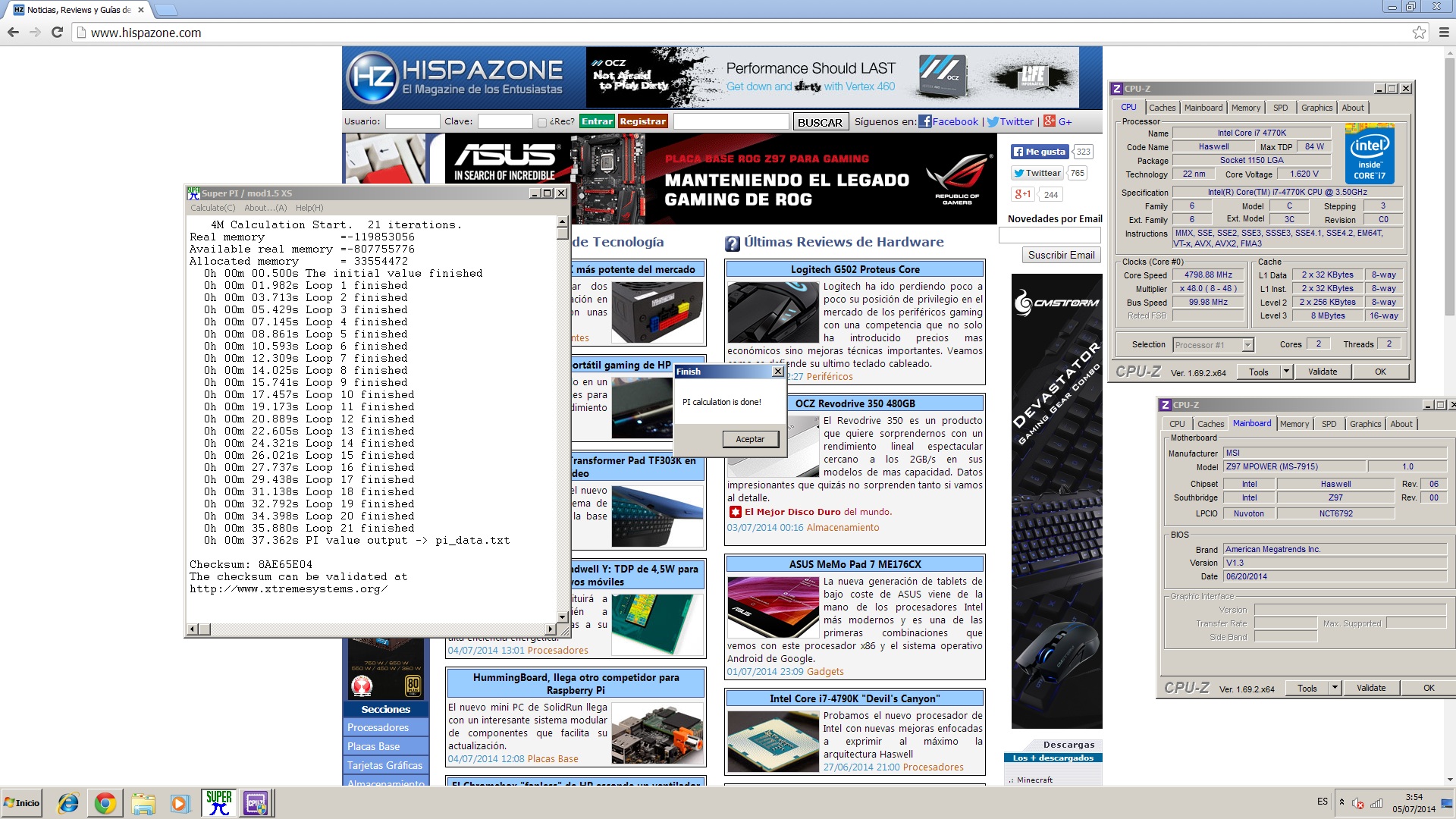Open the Chrome menu hamburger icon

tap(1443, 33)
